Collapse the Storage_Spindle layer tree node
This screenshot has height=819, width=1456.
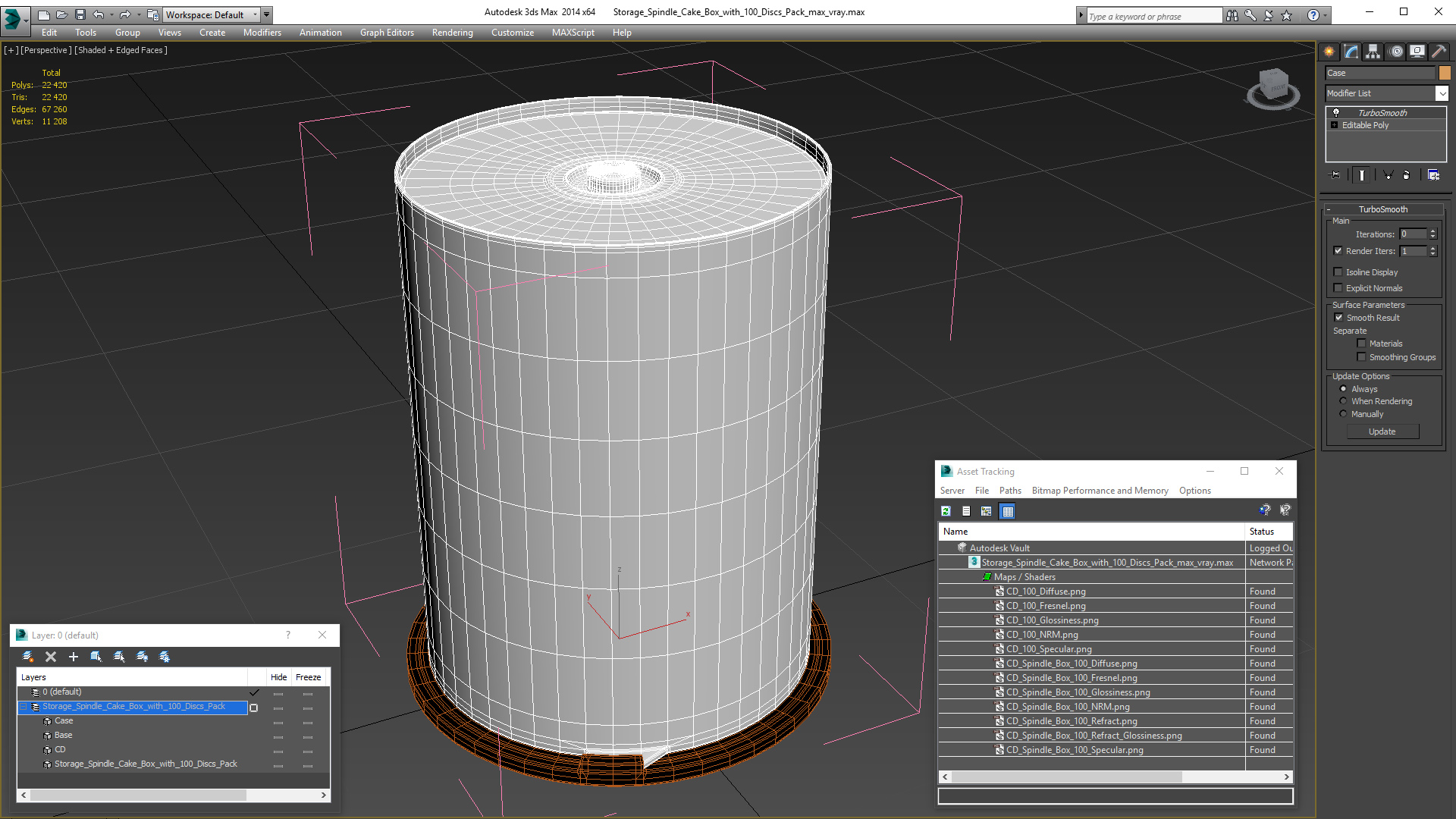[24, 707]
